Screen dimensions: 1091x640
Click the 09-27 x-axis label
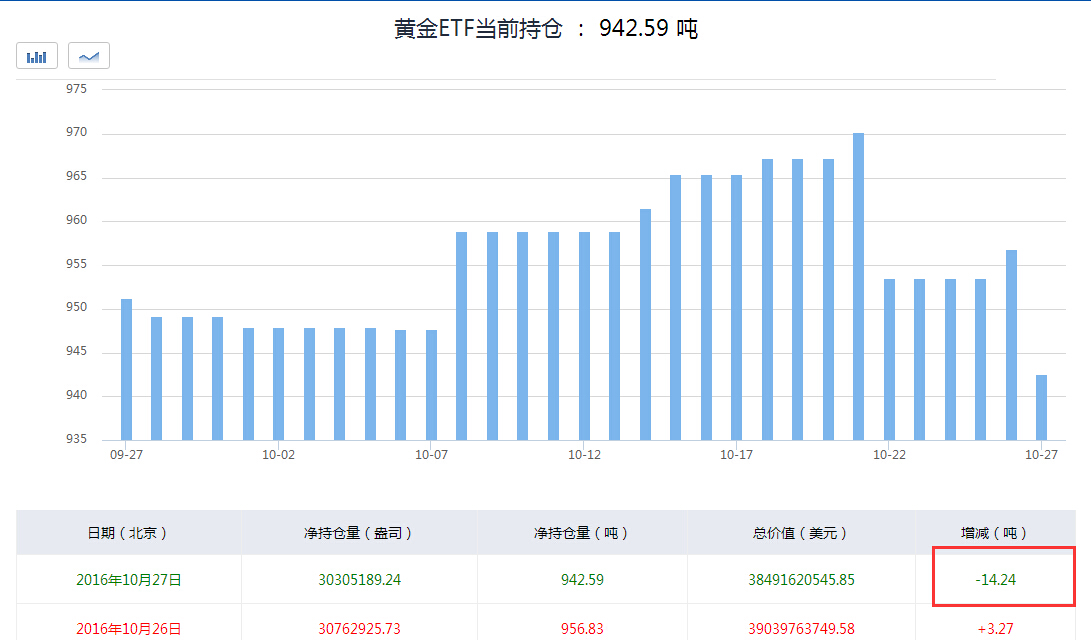tap(127, 455)
